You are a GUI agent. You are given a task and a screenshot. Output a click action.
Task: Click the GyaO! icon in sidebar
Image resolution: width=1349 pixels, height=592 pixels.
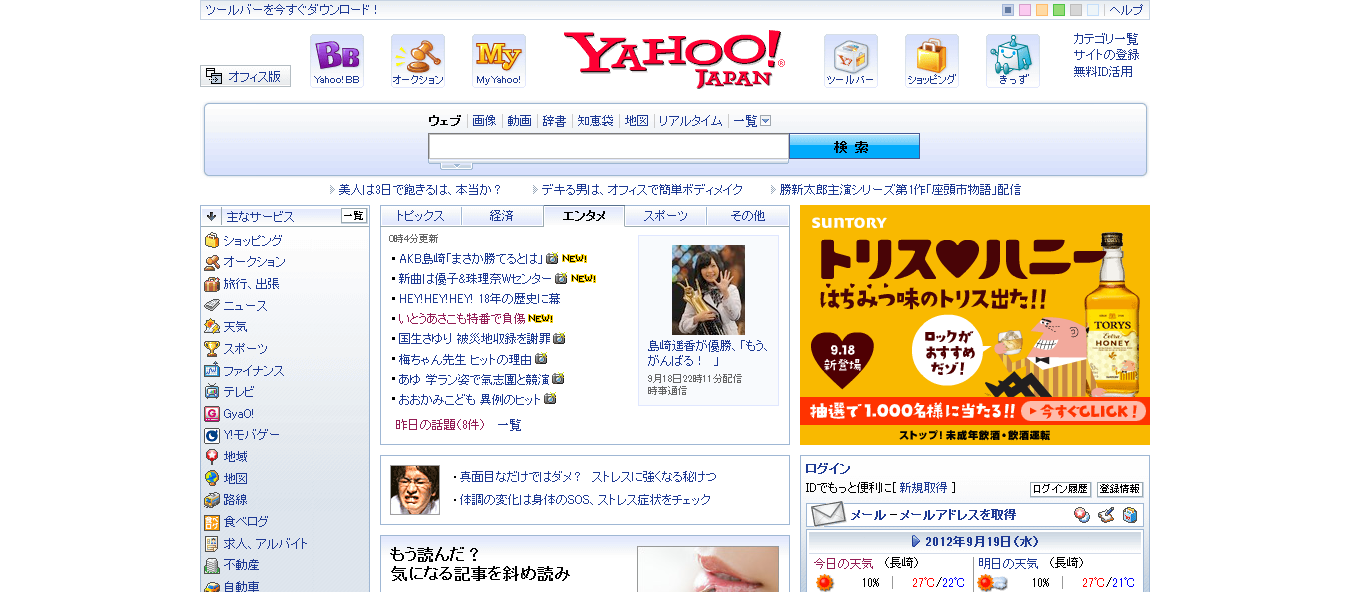[212, 413]
